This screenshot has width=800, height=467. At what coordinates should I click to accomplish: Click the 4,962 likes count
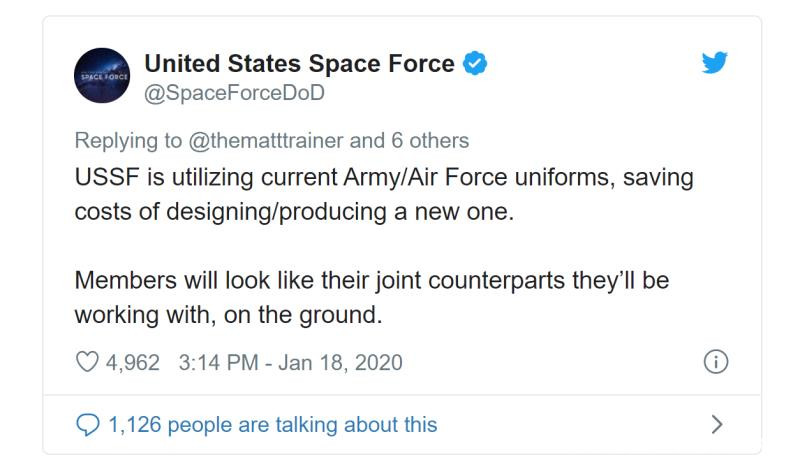click(x=133, y=362)
